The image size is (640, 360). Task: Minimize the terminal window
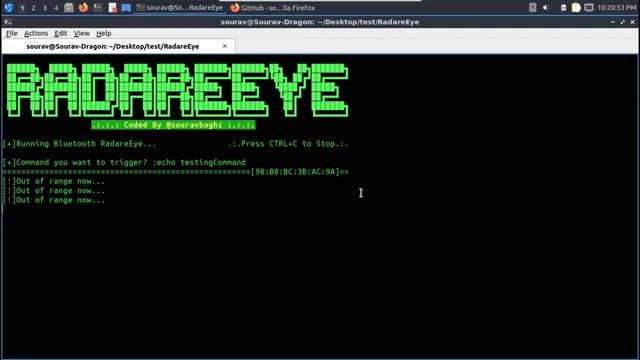(613, 22)
